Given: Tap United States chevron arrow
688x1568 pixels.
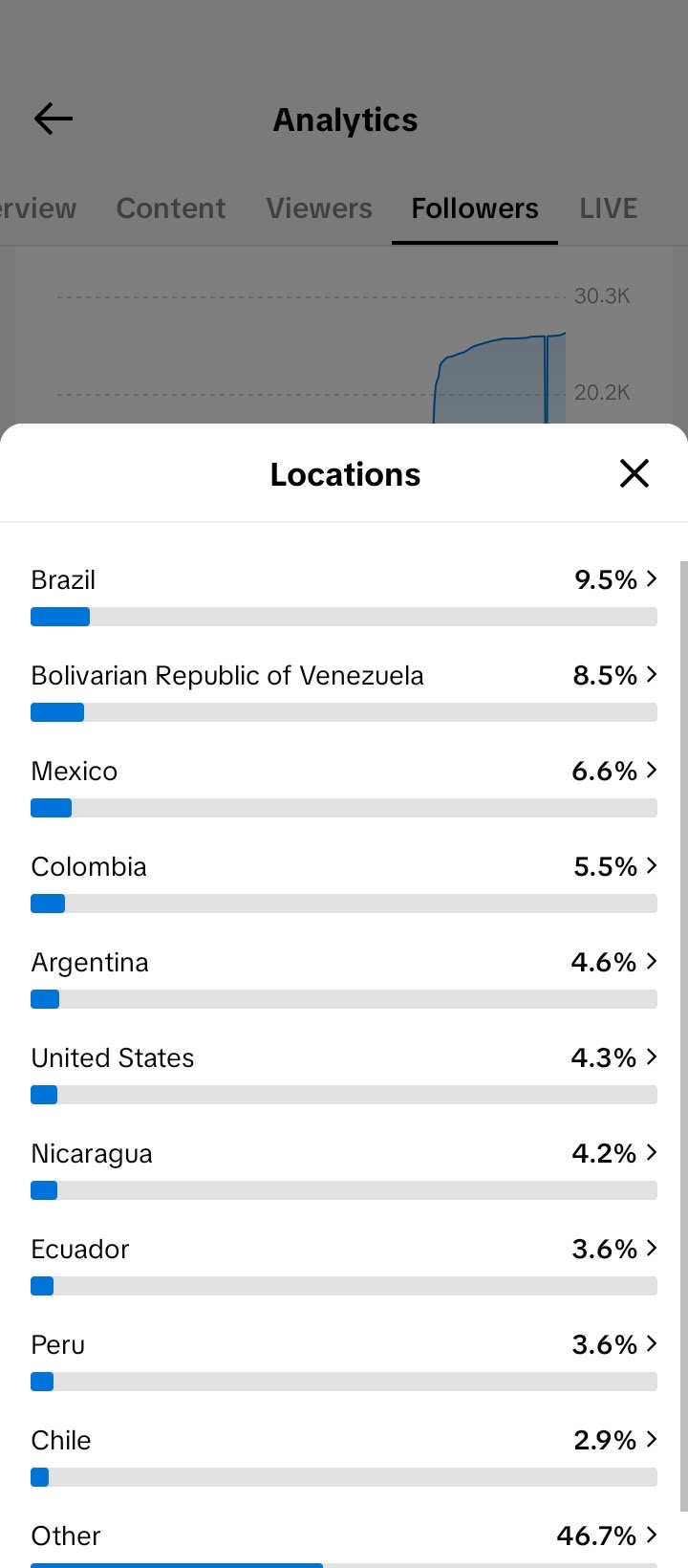Looking at the screenshot, I should click(652, 1056).
